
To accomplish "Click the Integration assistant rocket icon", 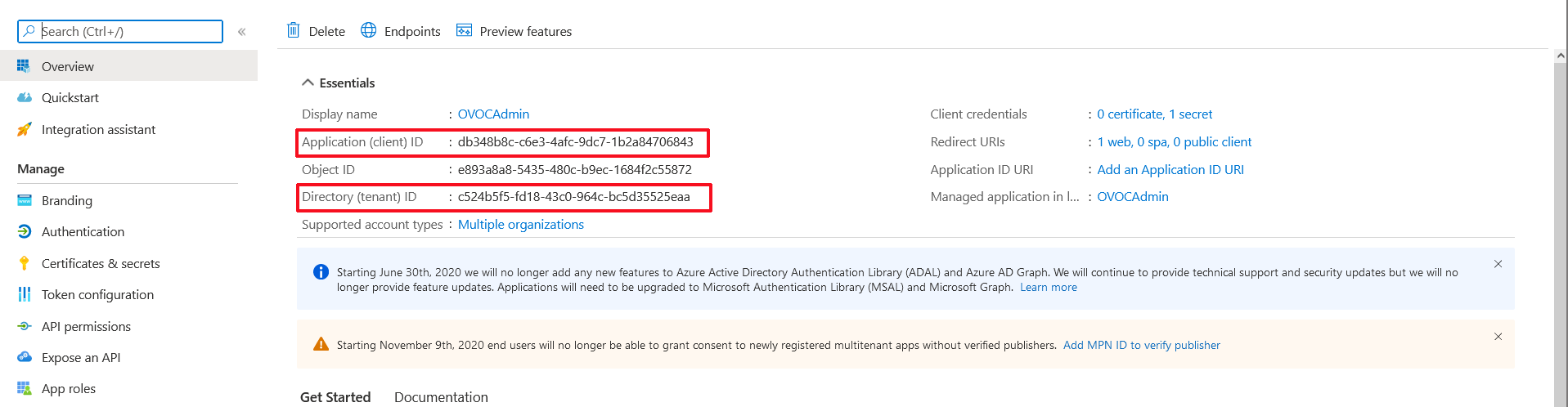I will pyautogui.click(x=25, y=130).
